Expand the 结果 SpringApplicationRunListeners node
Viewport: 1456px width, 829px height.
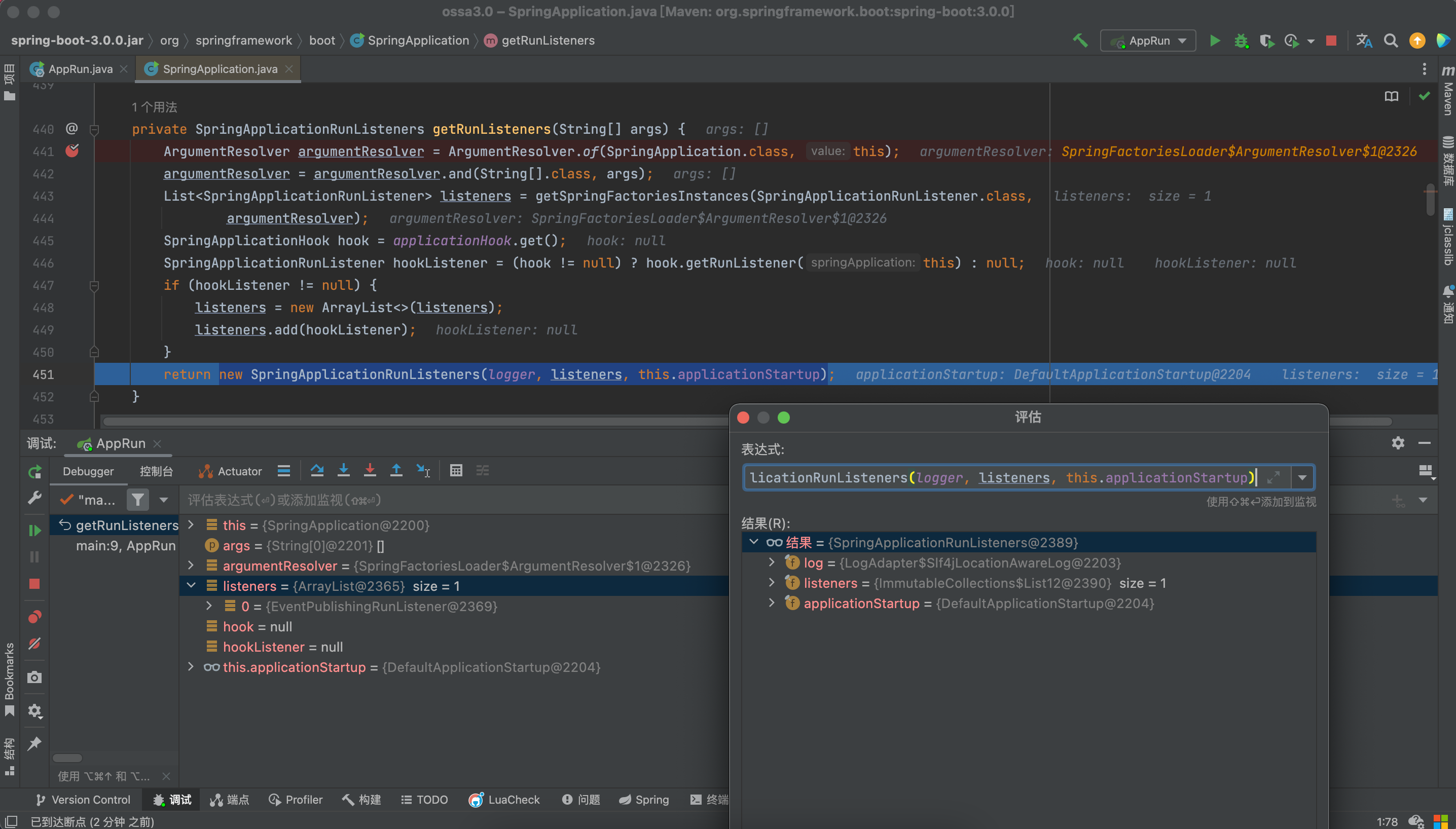752,542
